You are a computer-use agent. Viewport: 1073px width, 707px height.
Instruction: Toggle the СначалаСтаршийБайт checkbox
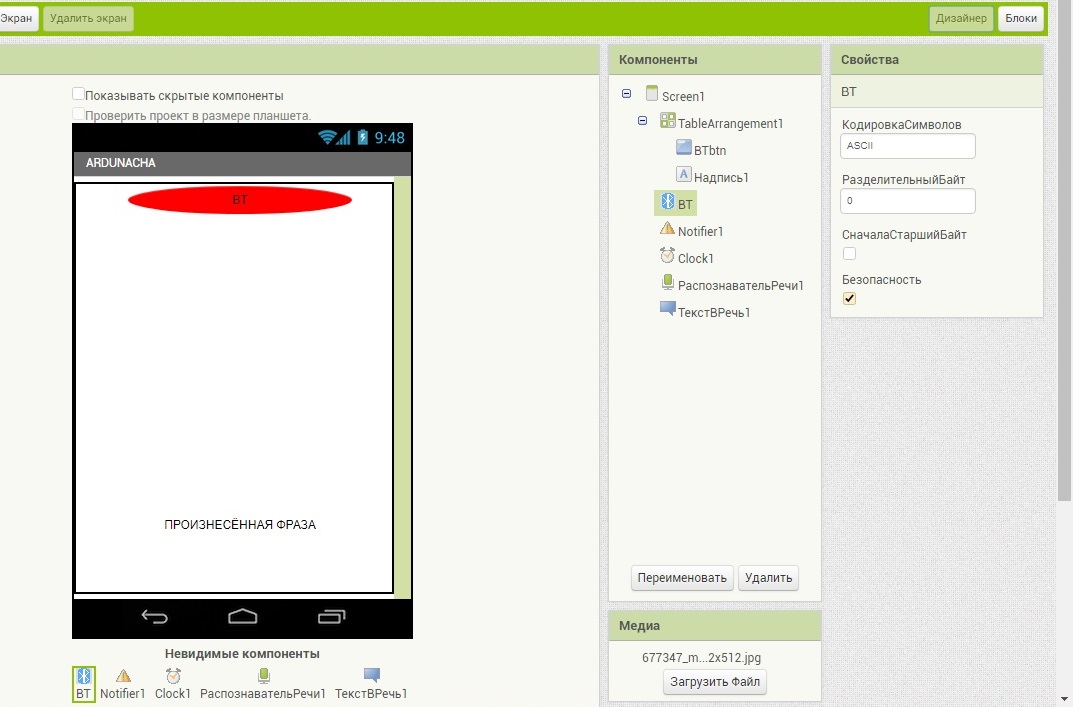(850, 254)
